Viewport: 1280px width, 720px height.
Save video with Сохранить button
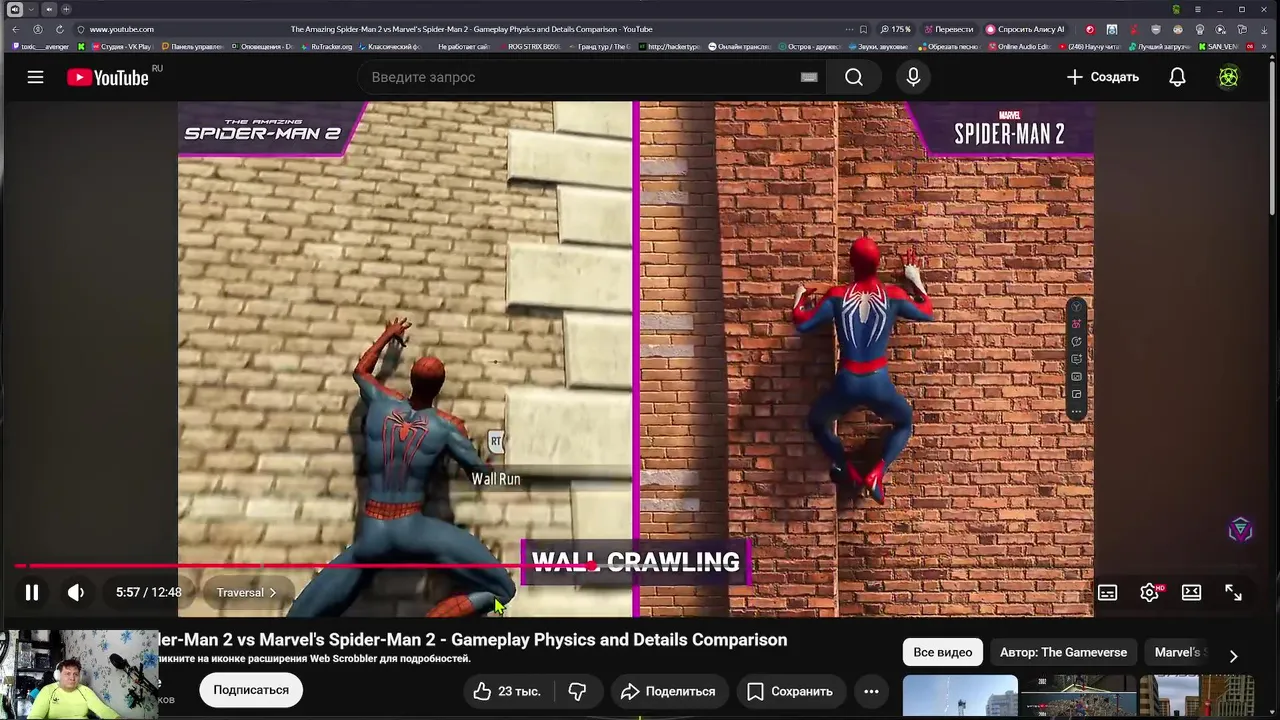coord(790,691)
